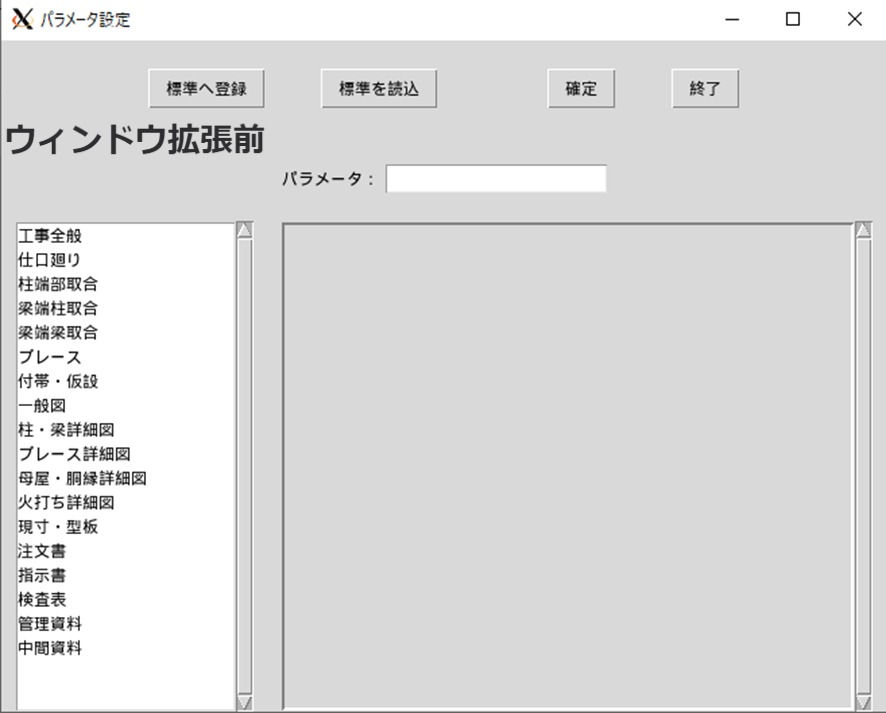Minimize the パラメータ設定 window
The width and height of the screenshot is (886, 713).
click(732, 19)
